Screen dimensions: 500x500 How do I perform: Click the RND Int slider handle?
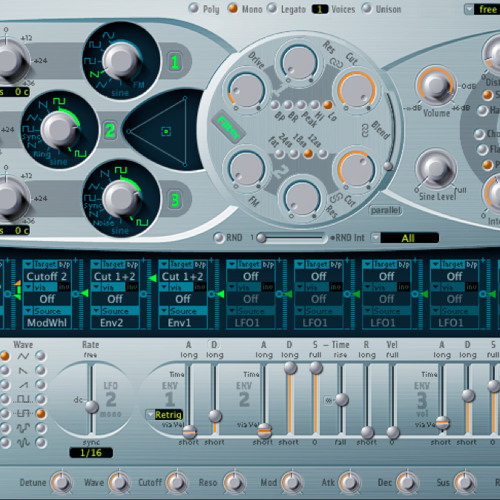tap(261, 238)
